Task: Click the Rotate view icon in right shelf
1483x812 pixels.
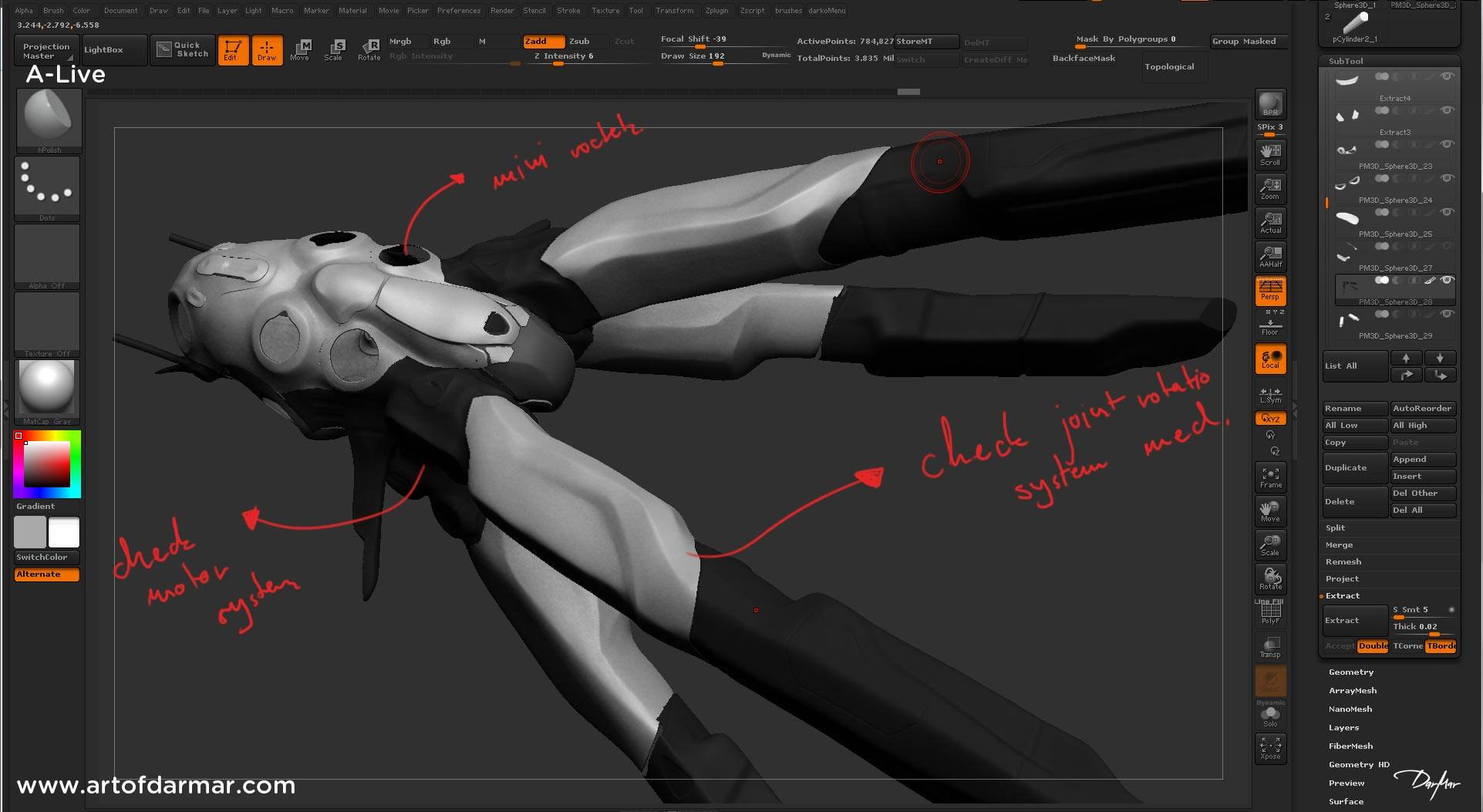Action: 1270,578
